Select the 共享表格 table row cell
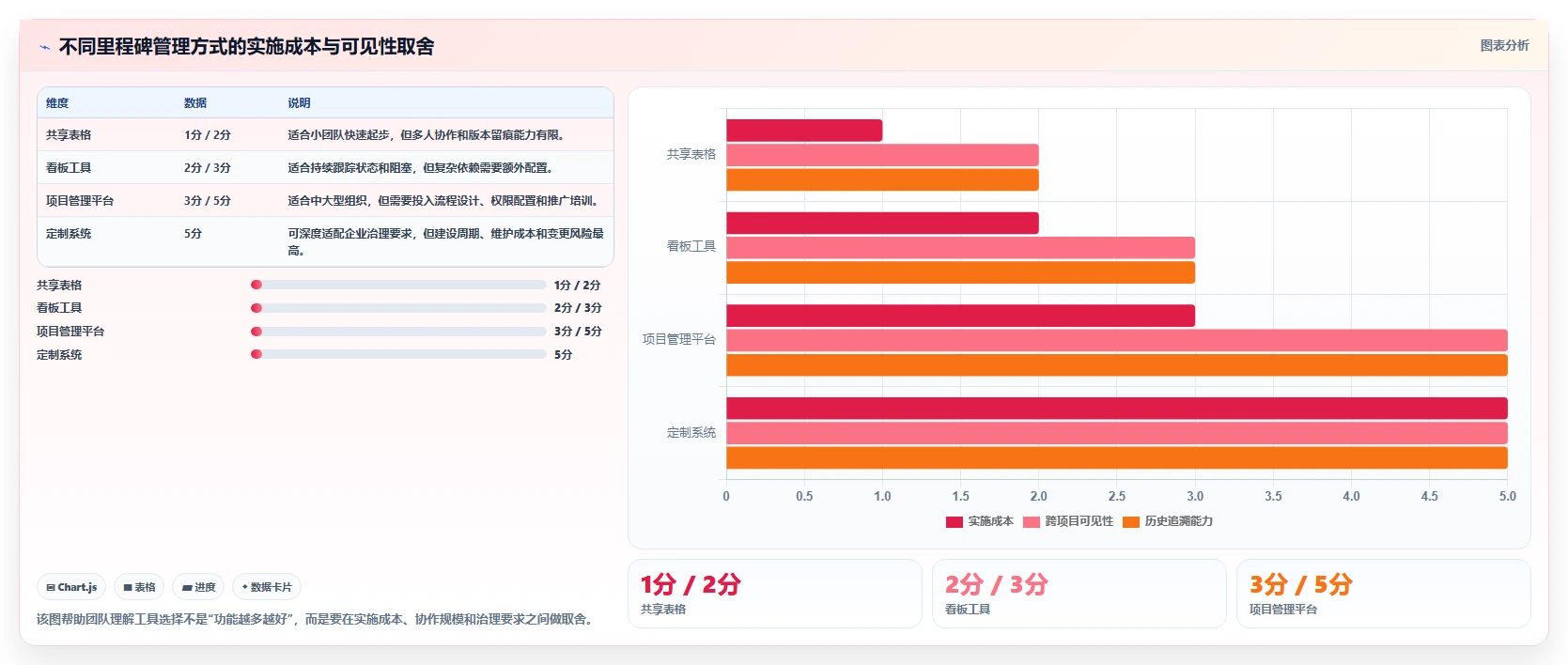This screenshot has width=1568, height=665. coord(69,135)
